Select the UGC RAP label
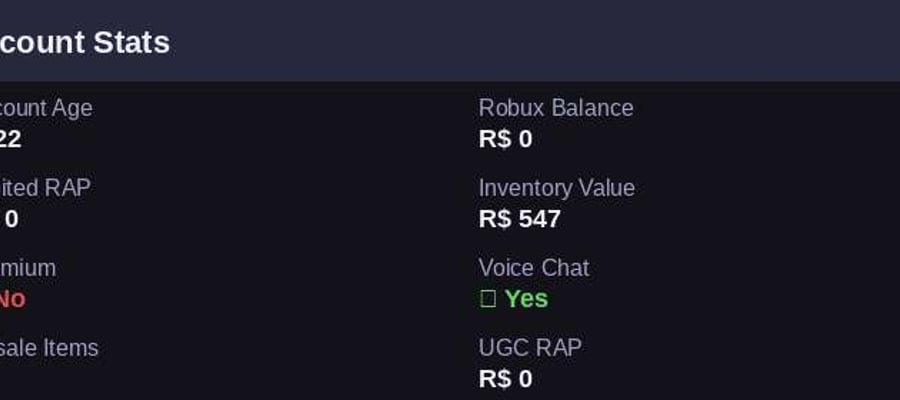Screen dimensions: 900x400 tap(530, 348)
